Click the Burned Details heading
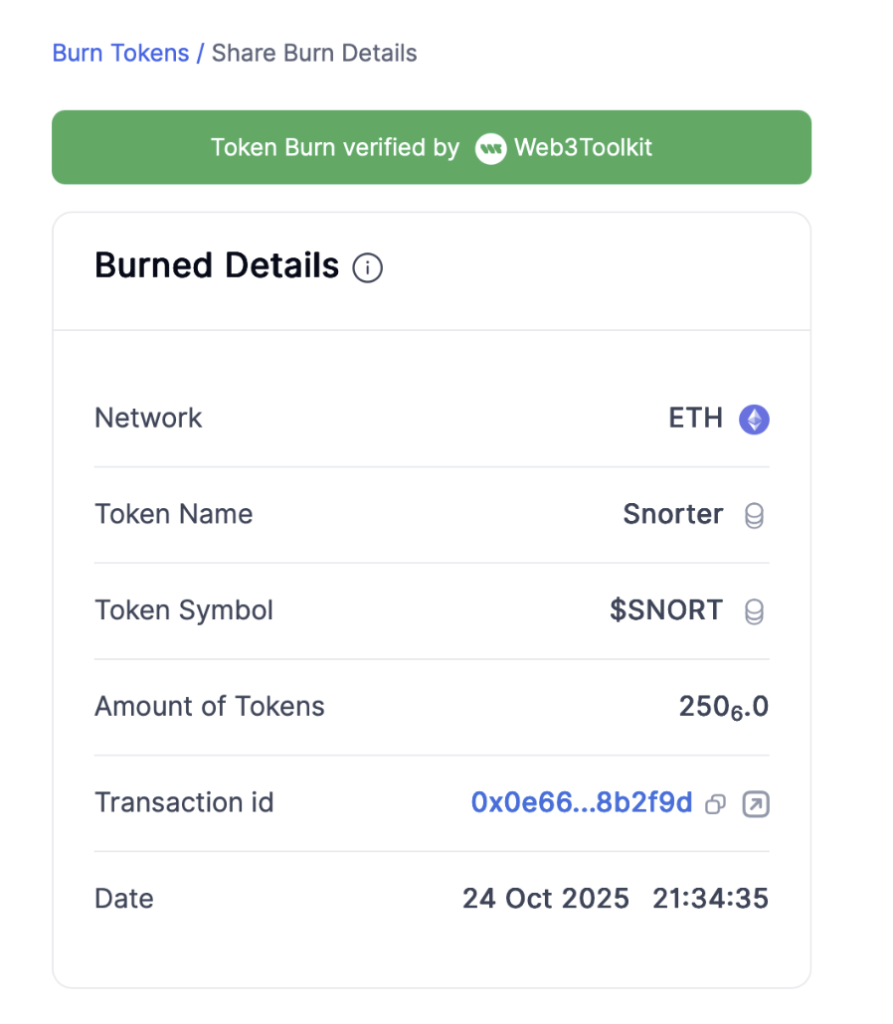Screen dimensions: 893x1024 tap(216, 266)
